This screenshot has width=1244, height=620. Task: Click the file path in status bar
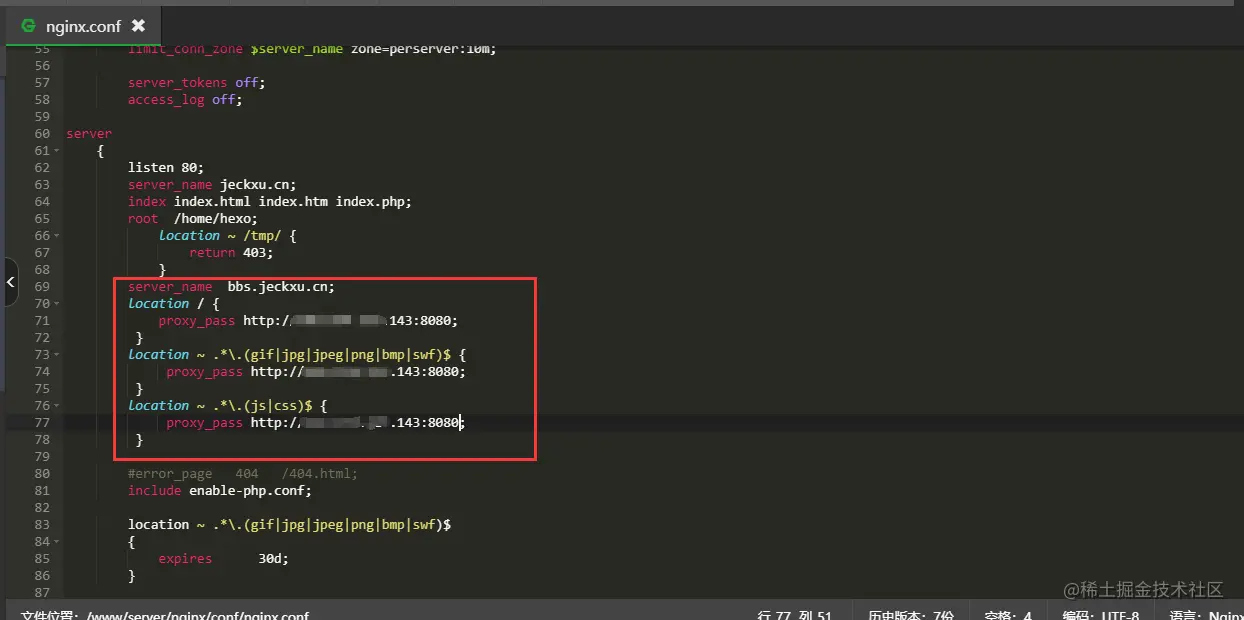pos(165,614)
